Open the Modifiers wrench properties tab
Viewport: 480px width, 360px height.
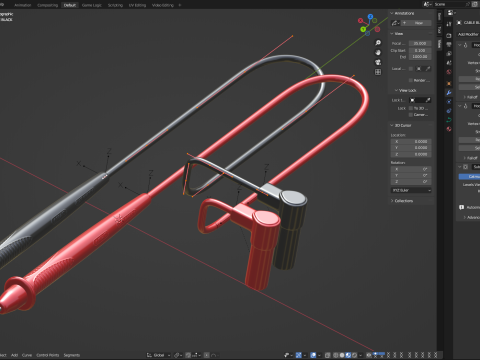point(449,92)
